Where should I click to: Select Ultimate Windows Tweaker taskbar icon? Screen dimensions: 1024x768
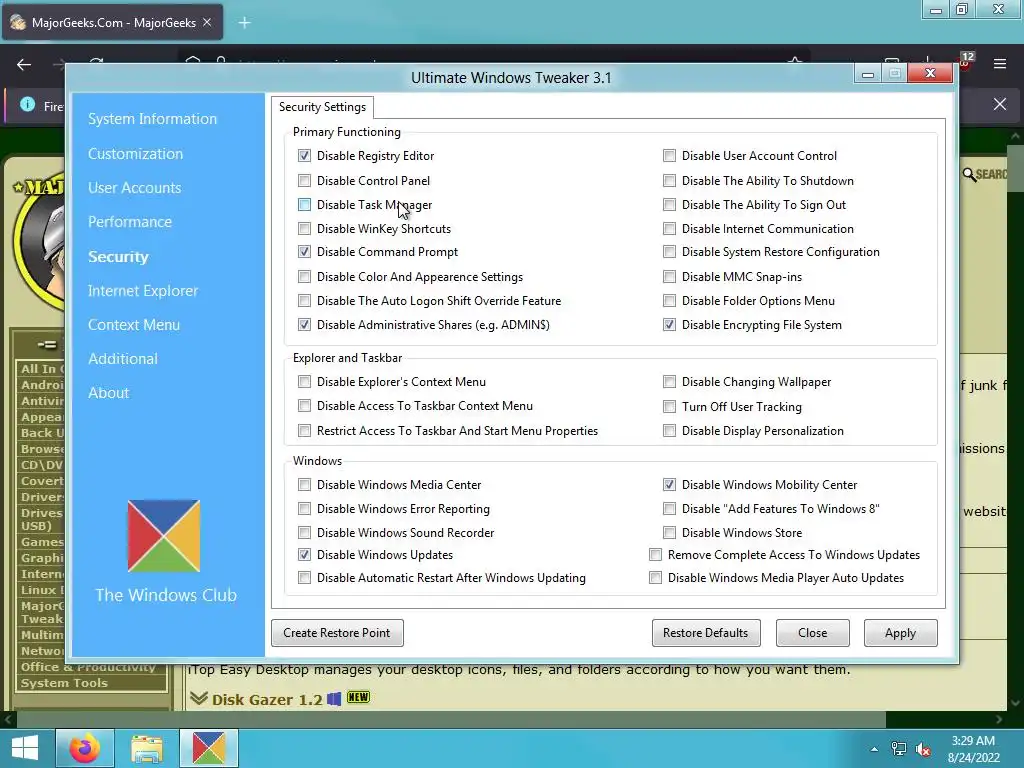coord(209,748)
